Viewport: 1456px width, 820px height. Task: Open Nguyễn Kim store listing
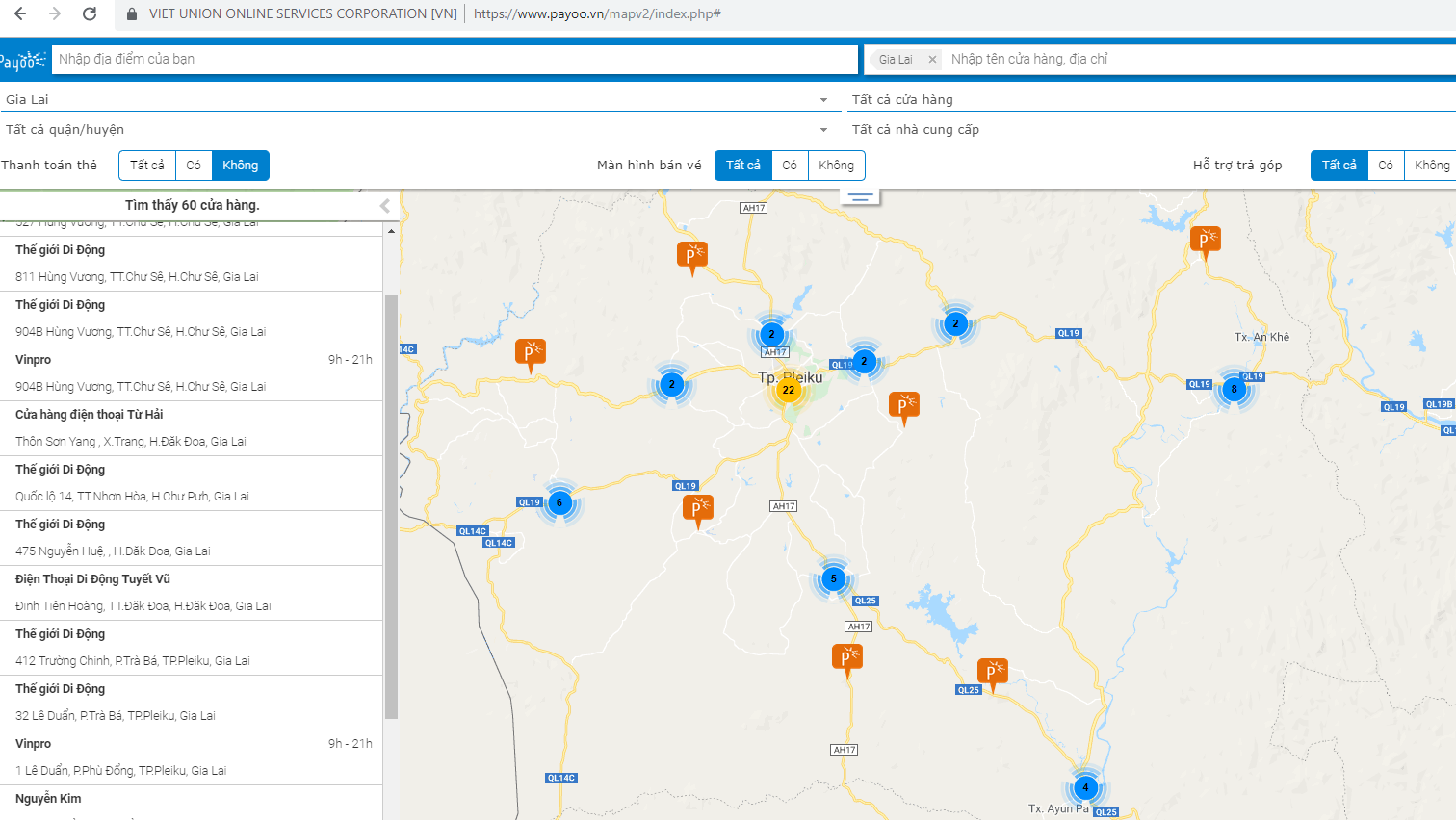(48, 799)
